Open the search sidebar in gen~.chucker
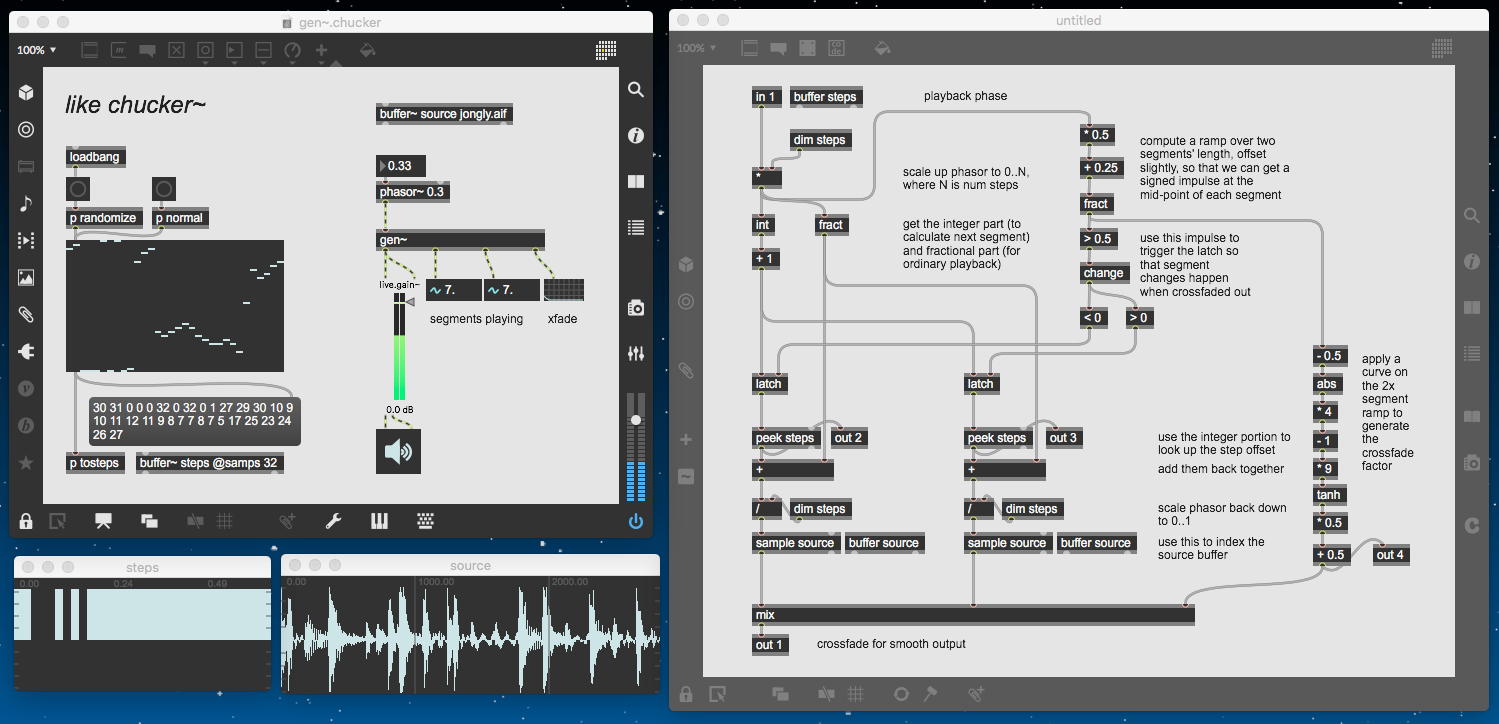 point(635,90)
